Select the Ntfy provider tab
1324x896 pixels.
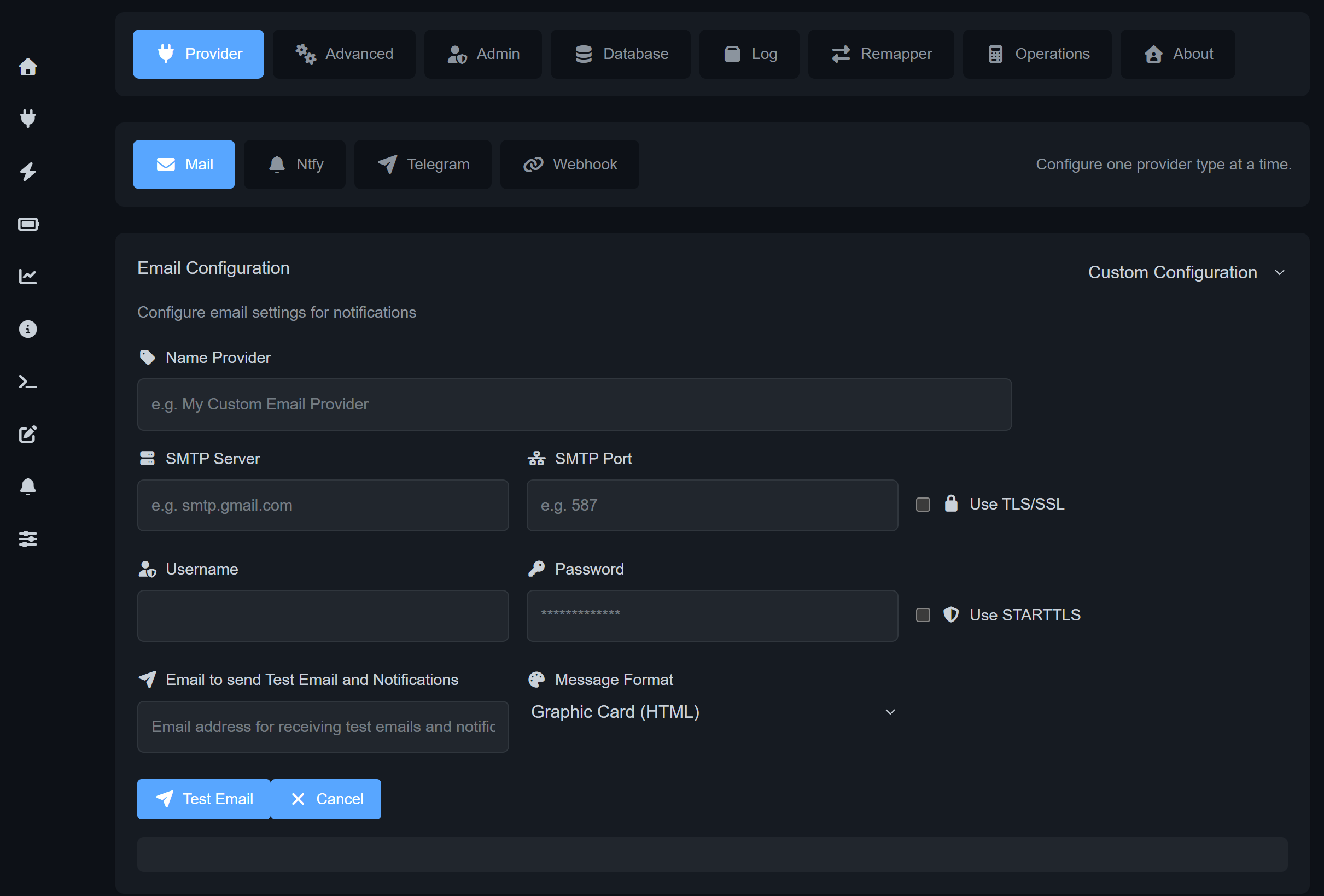click(295, 165)
